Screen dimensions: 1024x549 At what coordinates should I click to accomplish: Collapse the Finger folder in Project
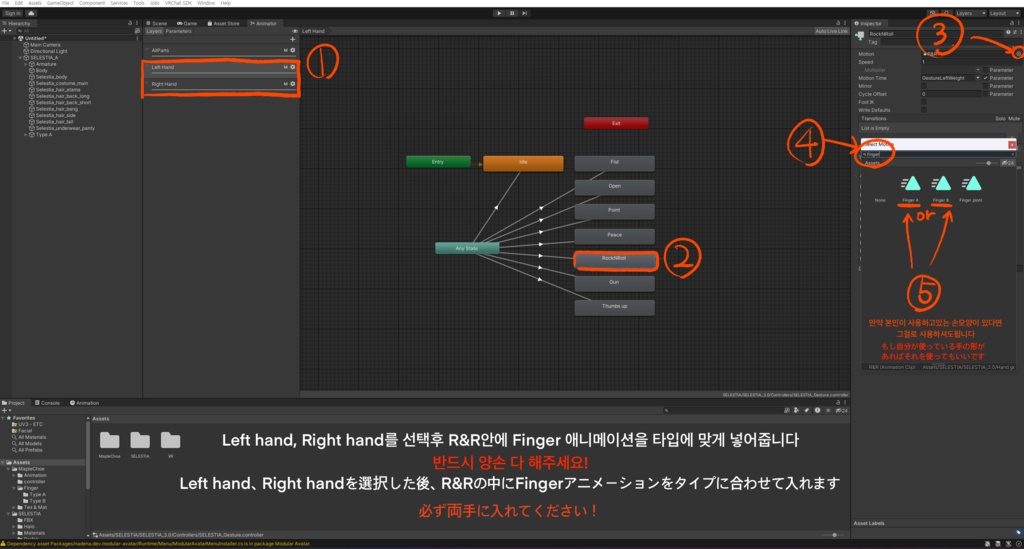[14, 488]
